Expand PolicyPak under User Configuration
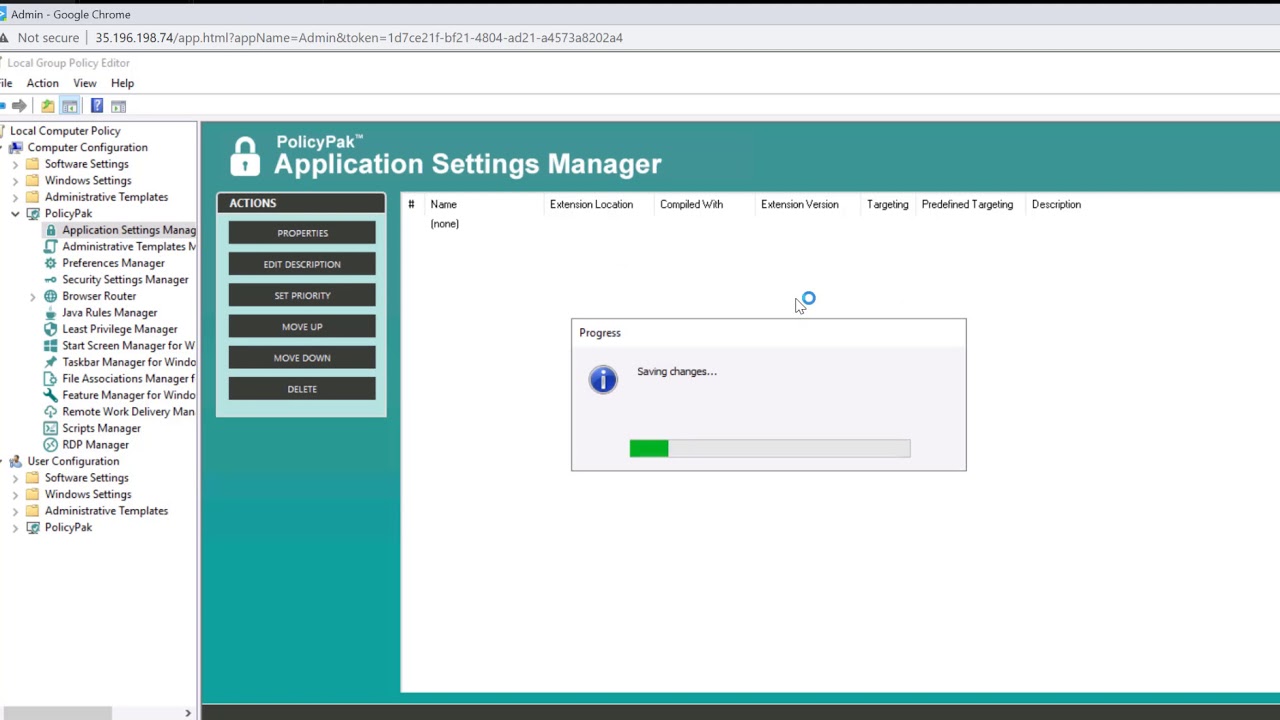This screenshot has height=720, width=1280. tap(15, 528)
